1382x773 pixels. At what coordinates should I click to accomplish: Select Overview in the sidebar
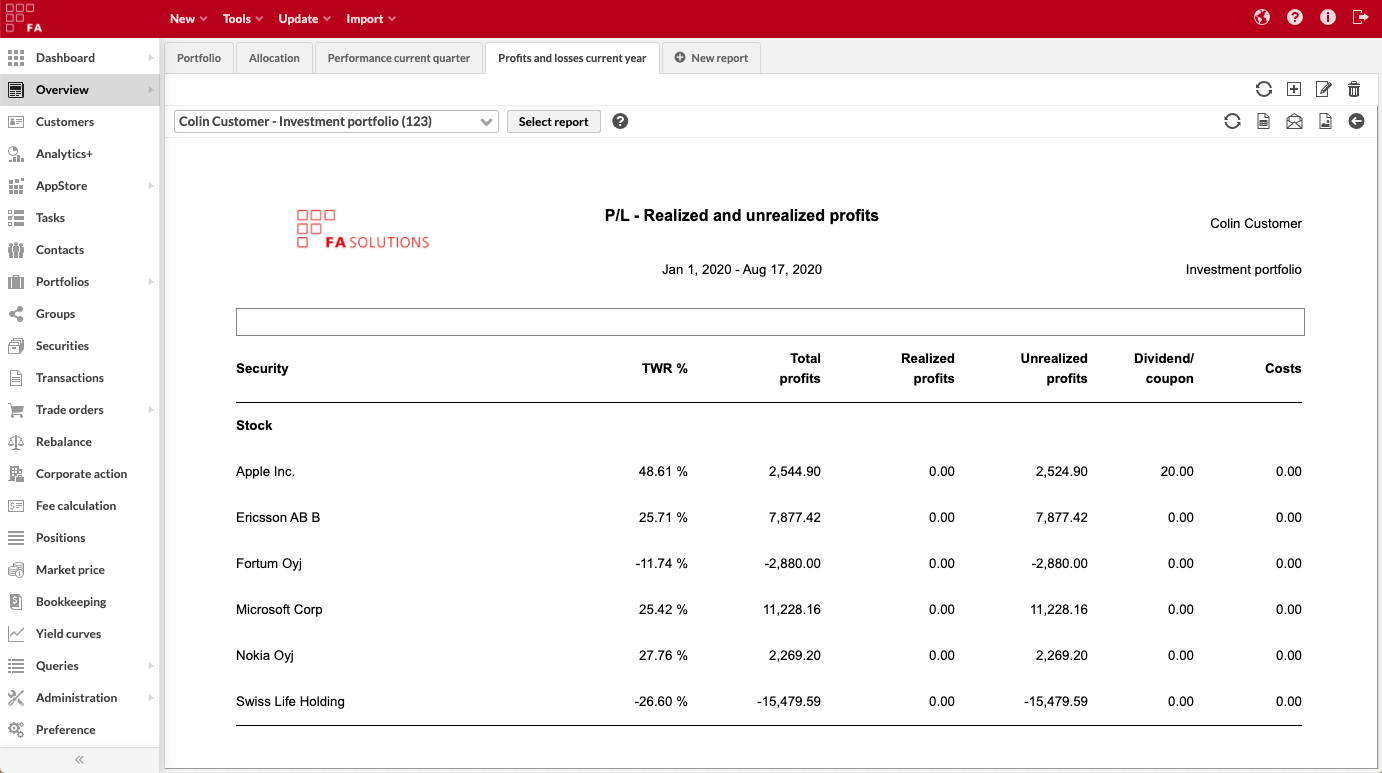click(x=79, y=90)
